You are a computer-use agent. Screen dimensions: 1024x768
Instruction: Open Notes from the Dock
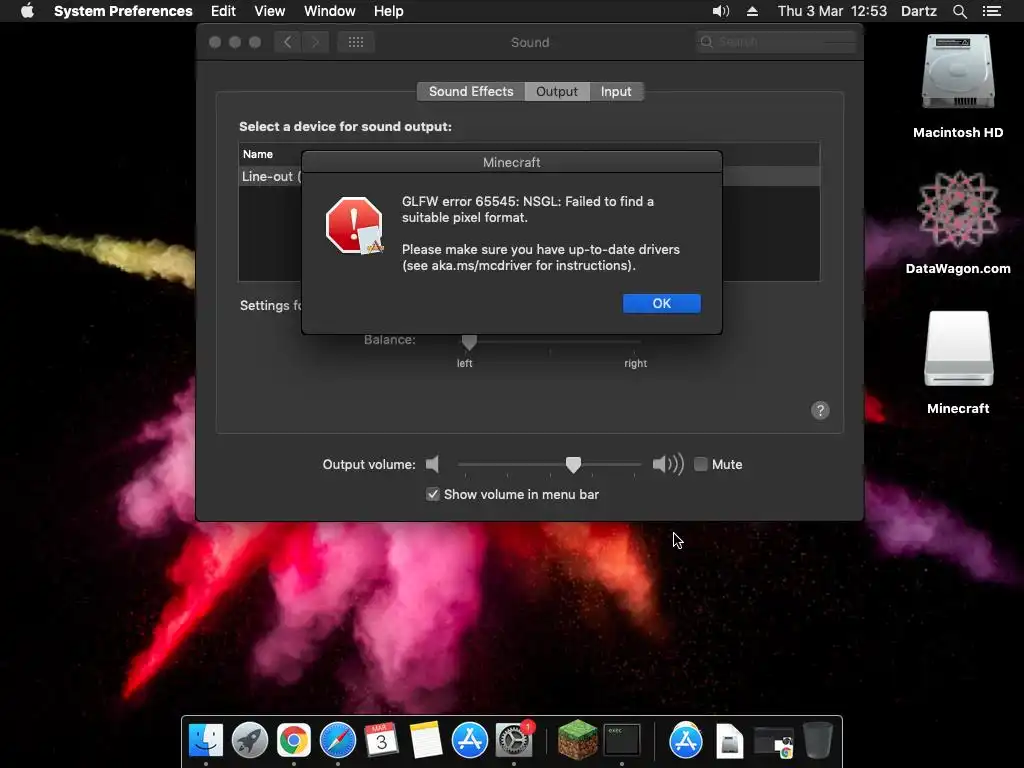point(426,741)
